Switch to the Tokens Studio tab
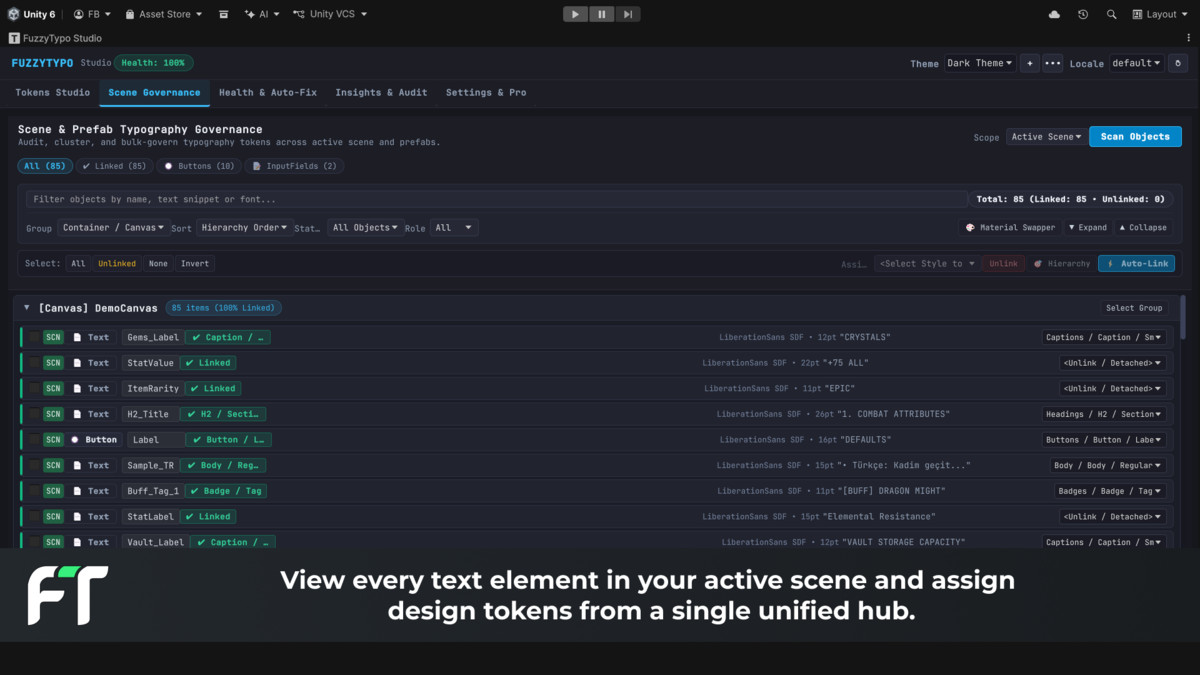 tap(53, 92)
